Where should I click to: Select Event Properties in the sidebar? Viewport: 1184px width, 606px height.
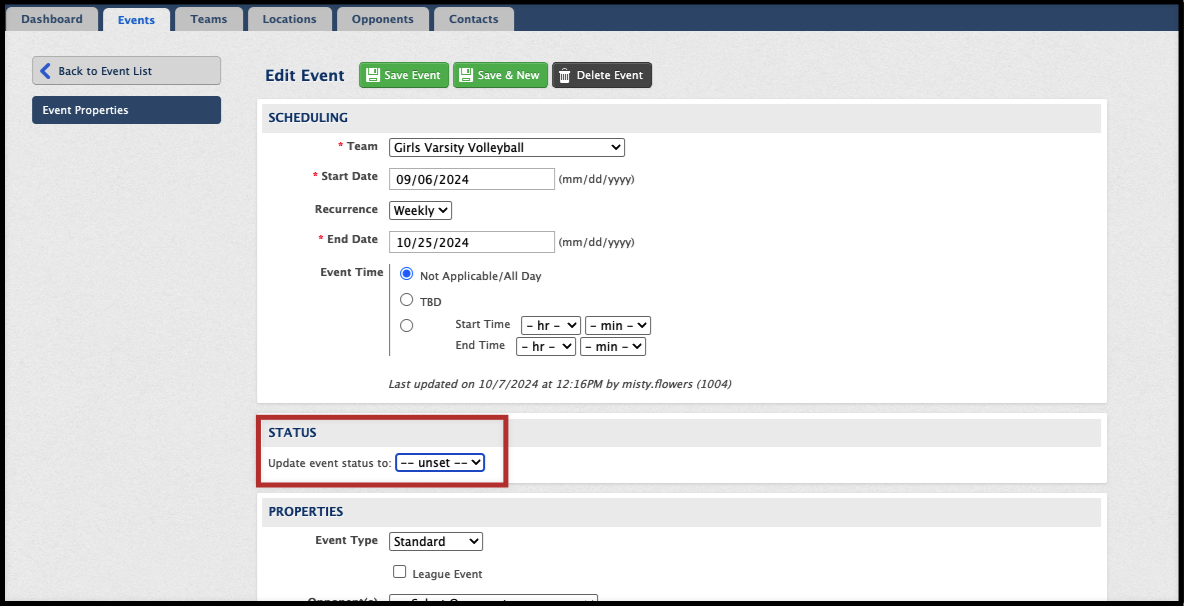pos(126,109)
